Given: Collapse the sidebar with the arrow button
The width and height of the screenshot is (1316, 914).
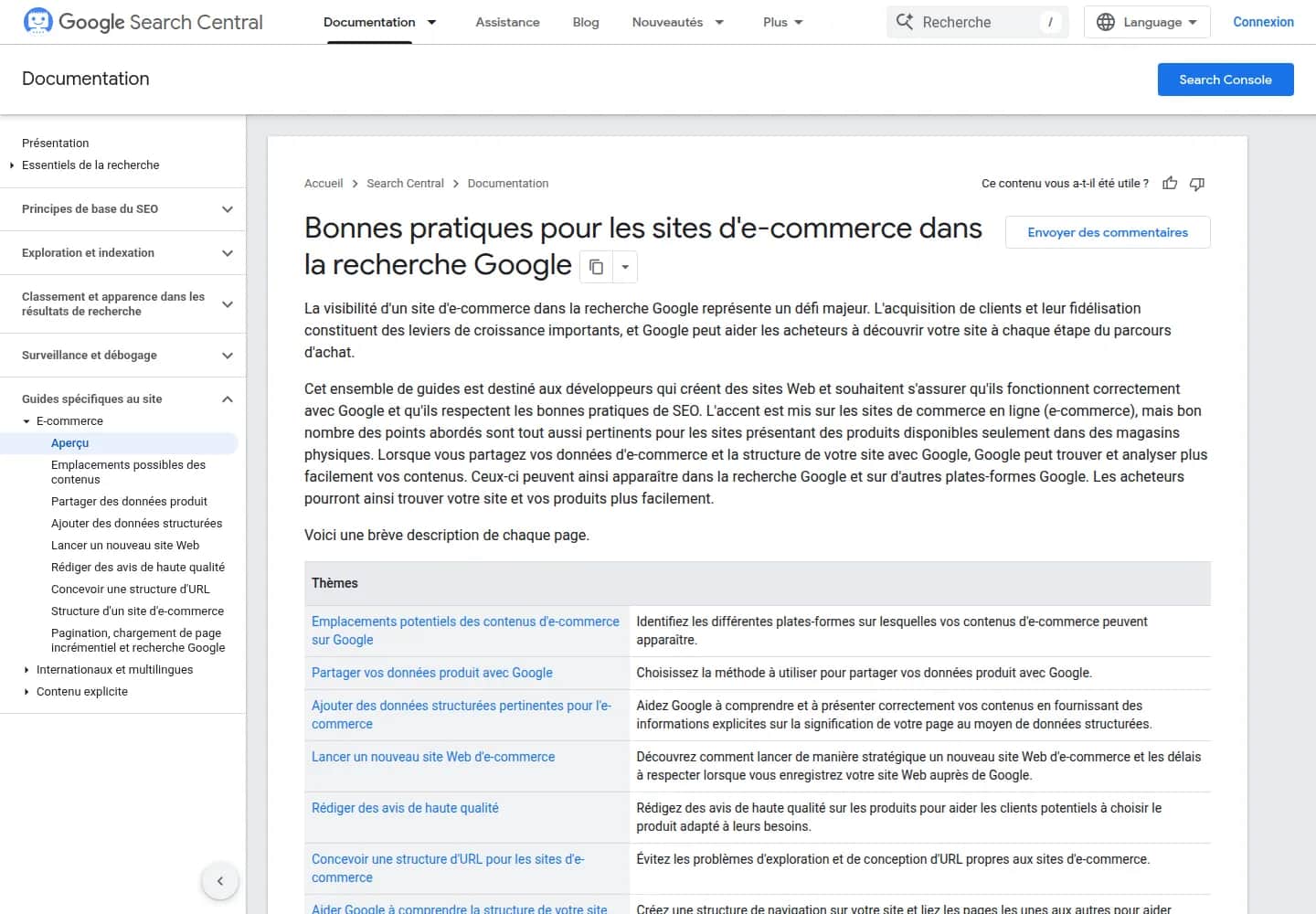Looking at the screenshot, I should [220, 881].
